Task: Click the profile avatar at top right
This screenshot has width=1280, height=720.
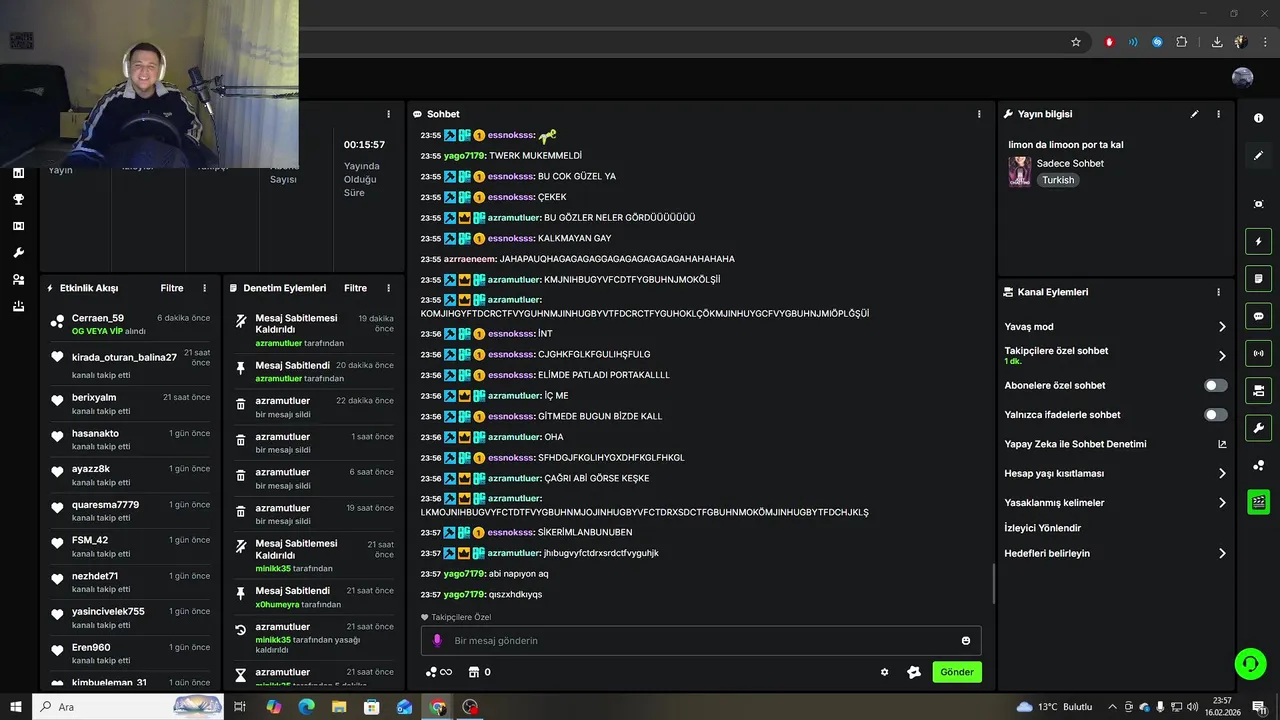Action: (x=1242, y=78)
